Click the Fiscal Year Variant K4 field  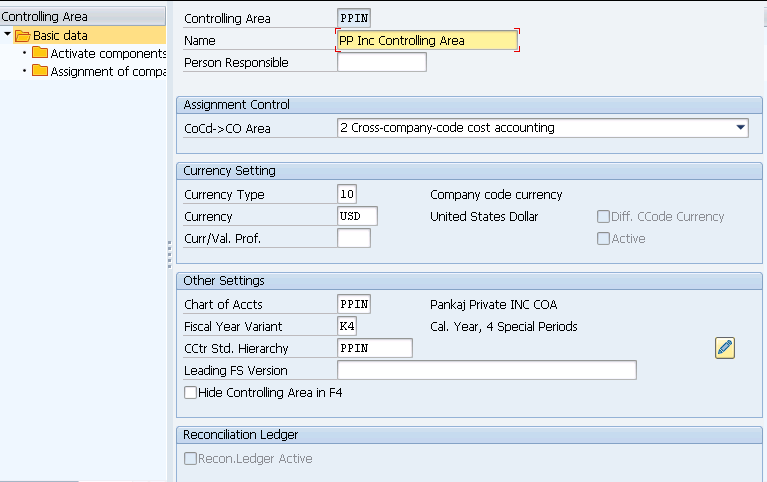point(347,326)
